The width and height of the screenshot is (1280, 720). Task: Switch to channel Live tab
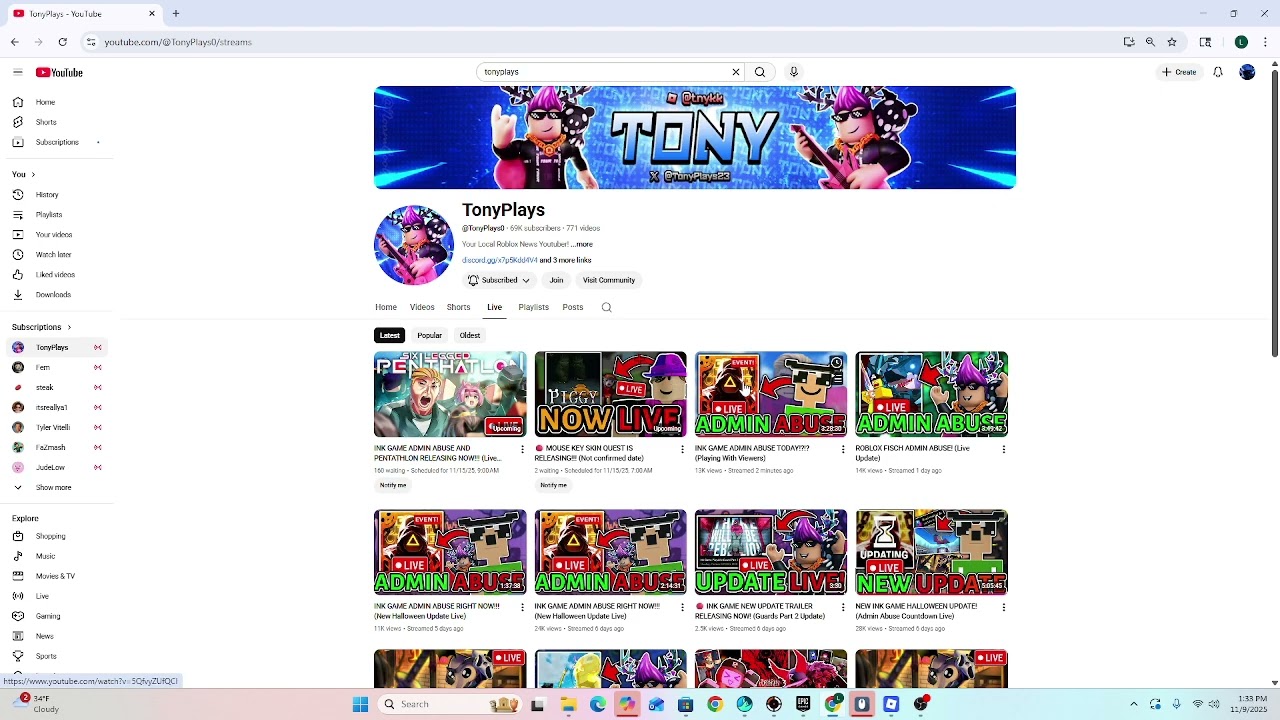click(x=494, y=307)
